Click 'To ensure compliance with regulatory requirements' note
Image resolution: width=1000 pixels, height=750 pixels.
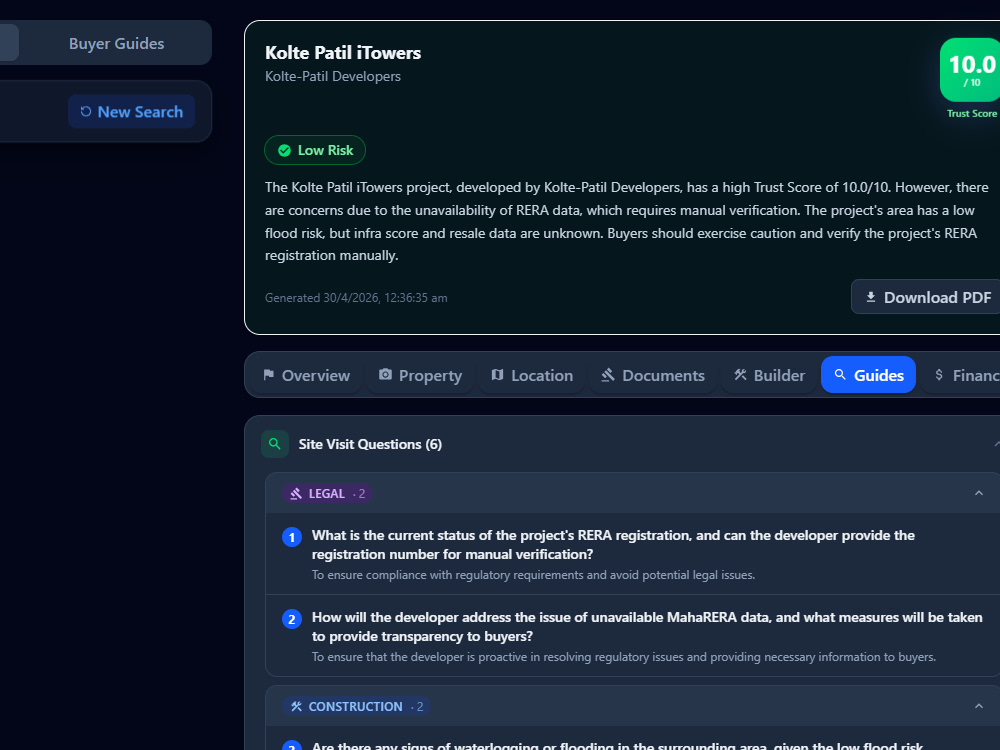pos(533,575)
